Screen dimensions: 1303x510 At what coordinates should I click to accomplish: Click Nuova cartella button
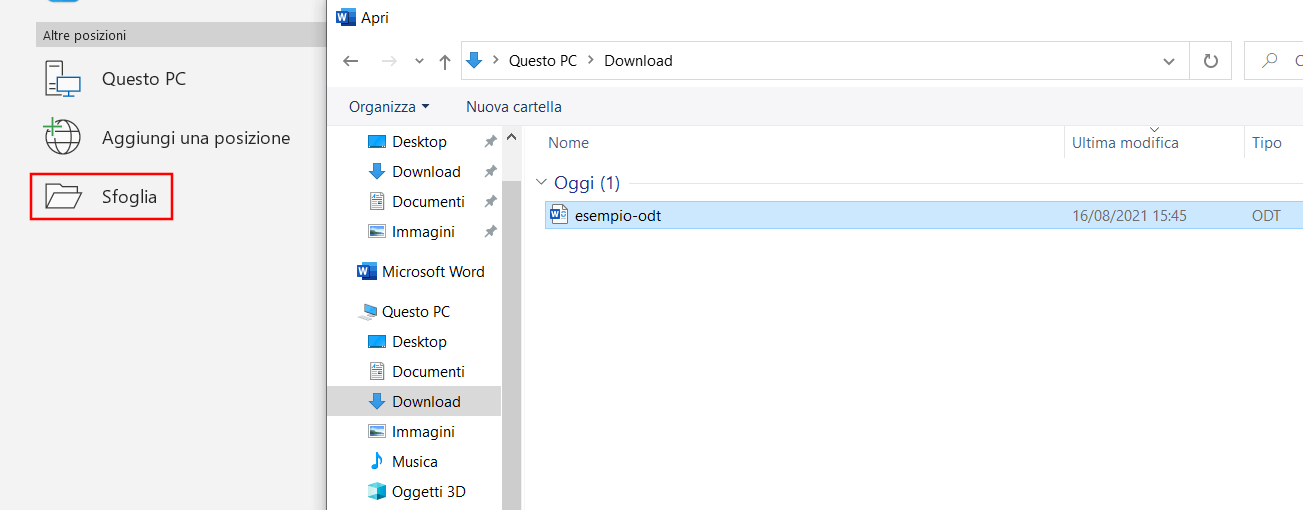(513, 107)
